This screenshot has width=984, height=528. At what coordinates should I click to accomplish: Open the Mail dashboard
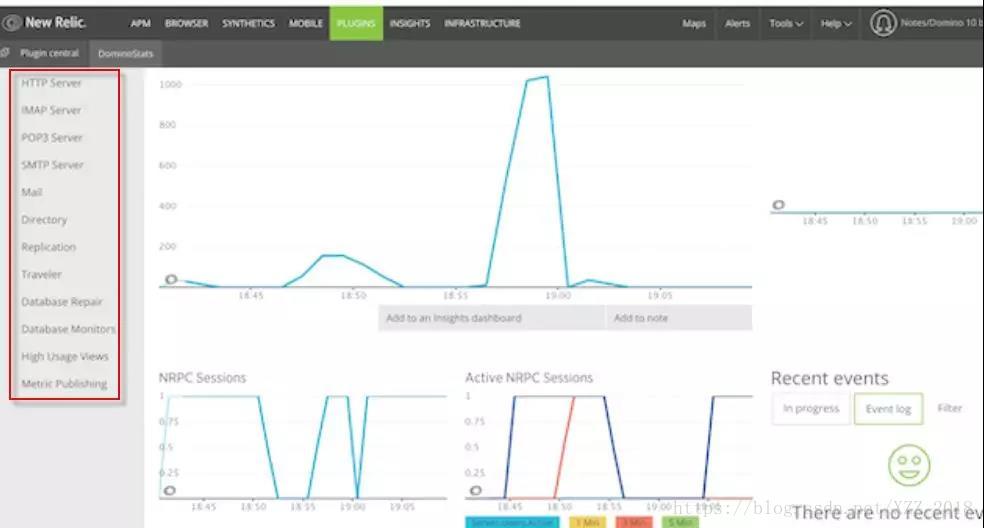(31, 192)
